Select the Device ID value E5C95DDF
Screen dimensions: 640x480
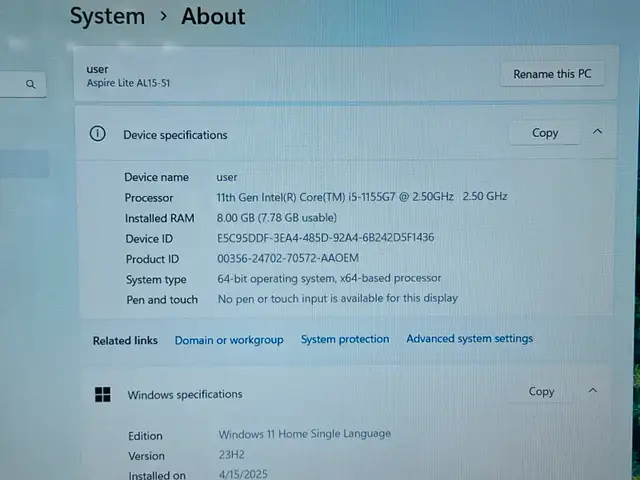[325, 238]
